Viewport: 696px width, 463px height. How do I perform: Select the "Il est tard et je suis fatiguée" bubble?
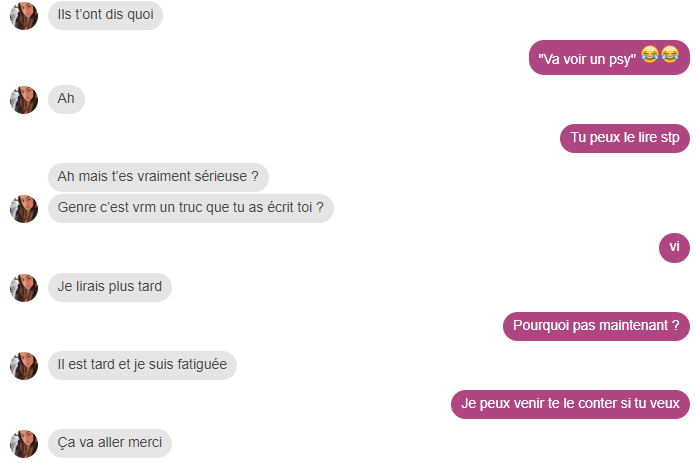[x=142, y=365]
